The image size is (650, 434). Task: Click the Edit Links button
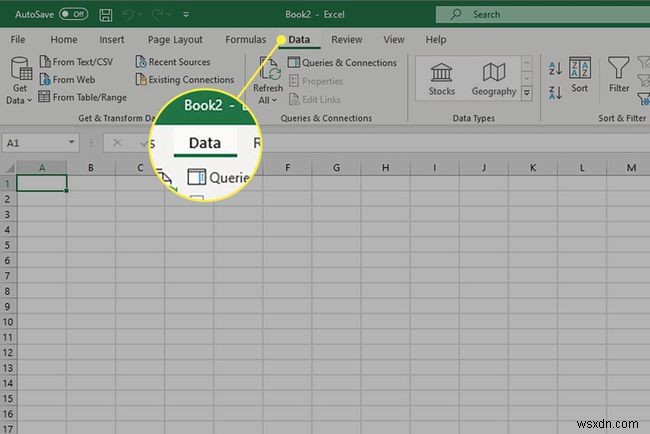click(315, 99)
